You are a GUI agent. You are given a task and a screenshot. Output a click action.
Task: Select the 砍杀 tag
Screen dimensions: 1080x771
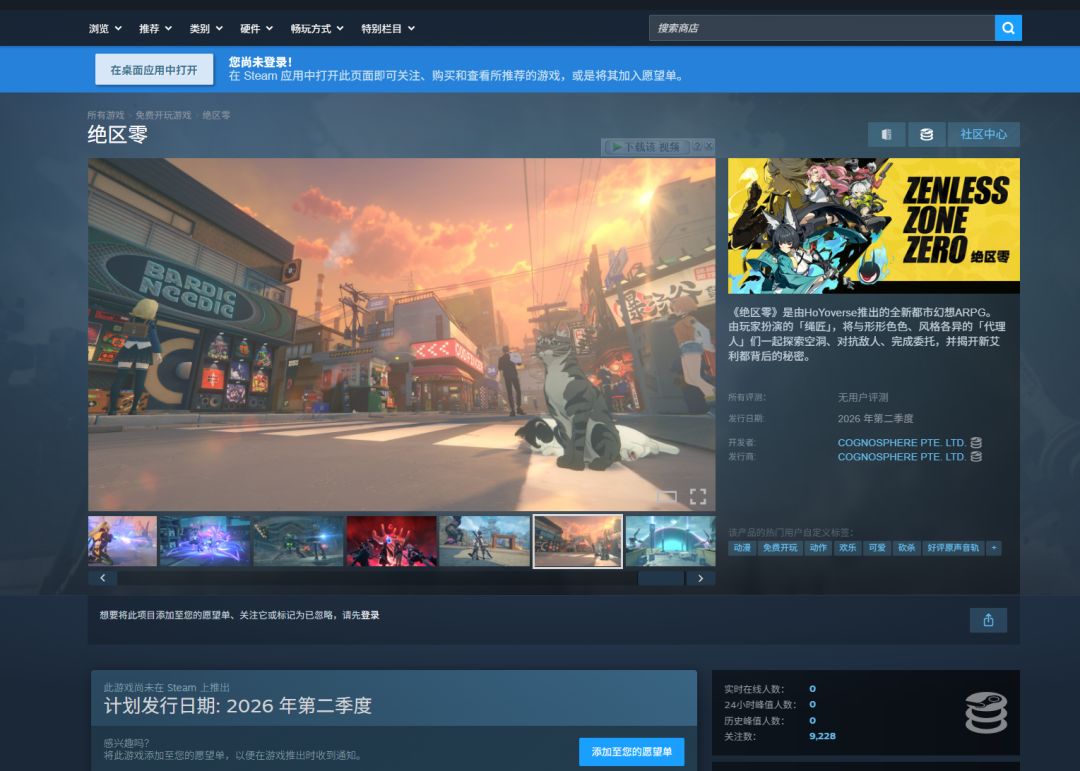906,548
